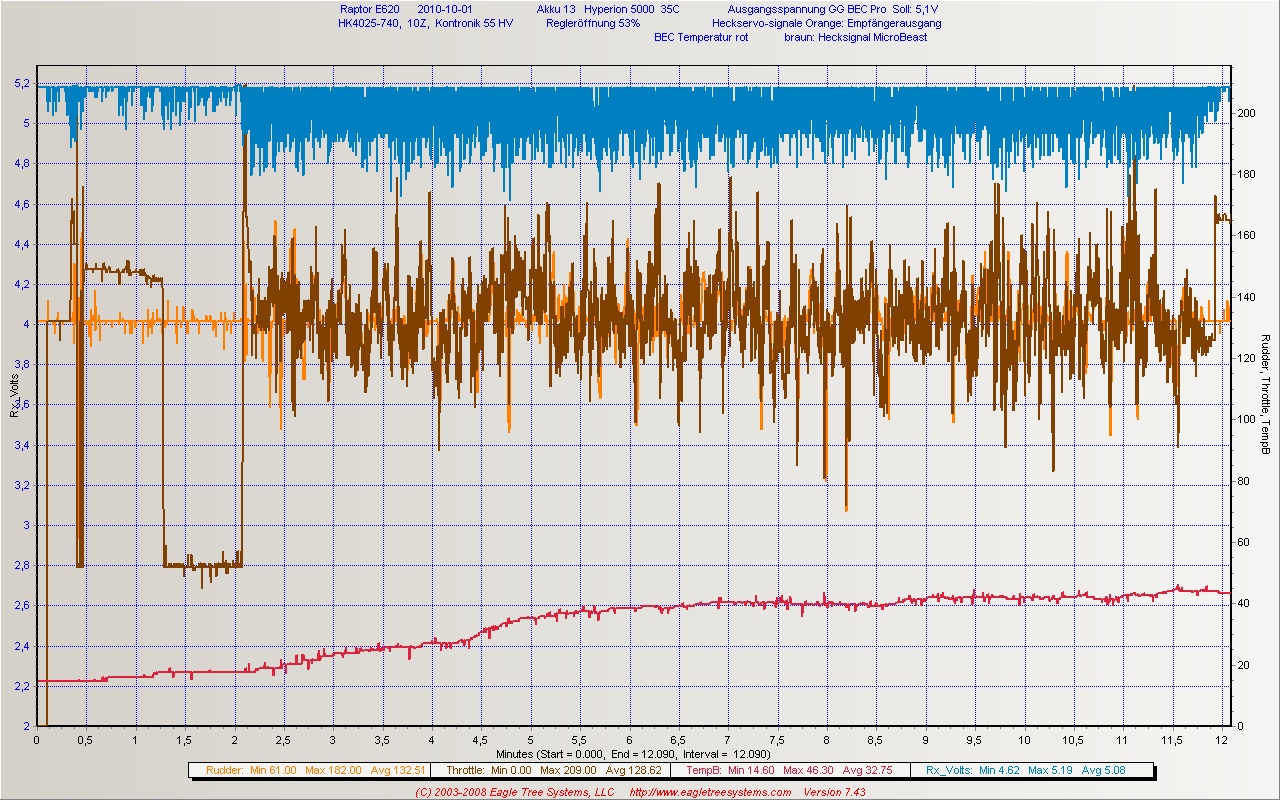Click the Rudder, Throttle, TempB right axis title
This screenshot has width=1280, height=800.
[x=1266, y=394]
